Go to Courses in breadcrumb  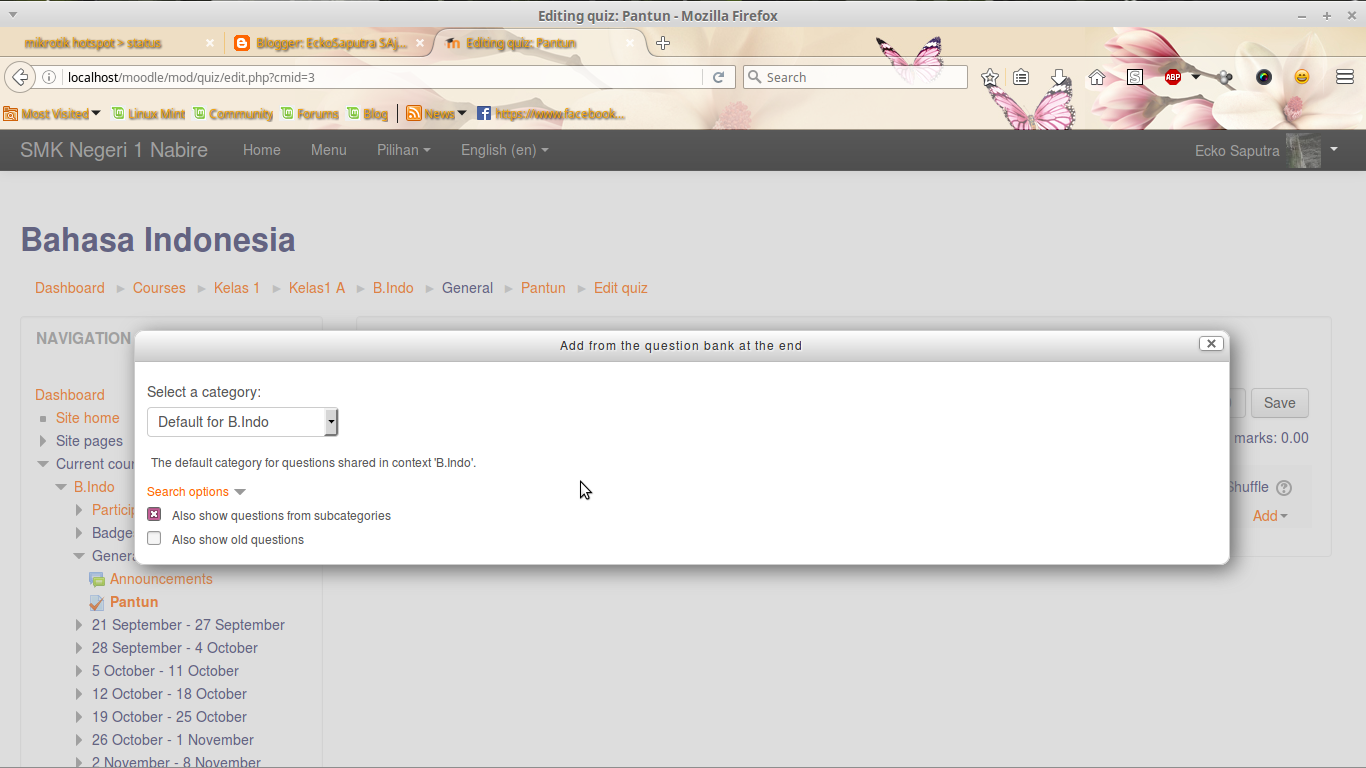click(x=159, y=288)
